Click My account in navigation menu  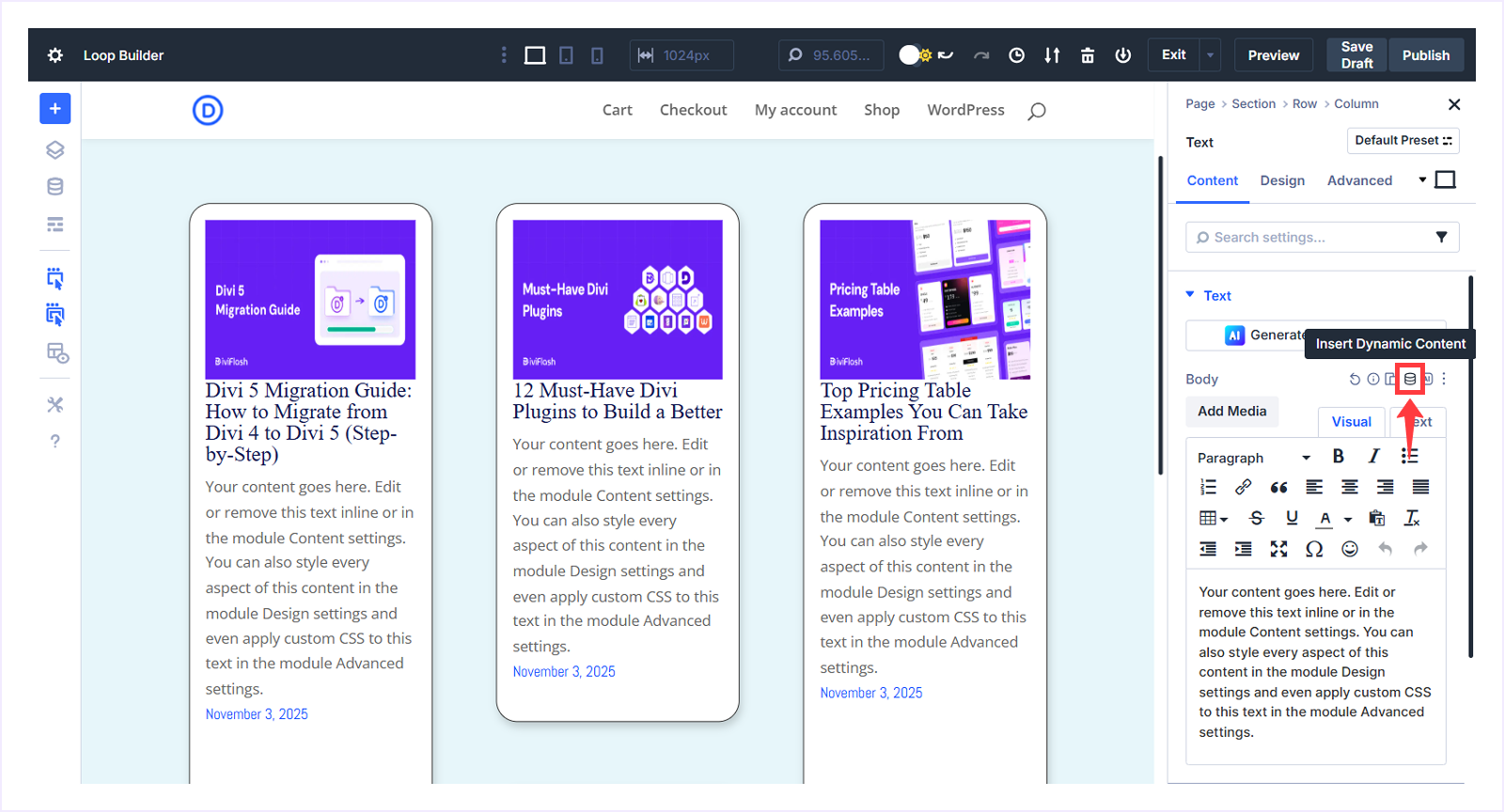795,110
